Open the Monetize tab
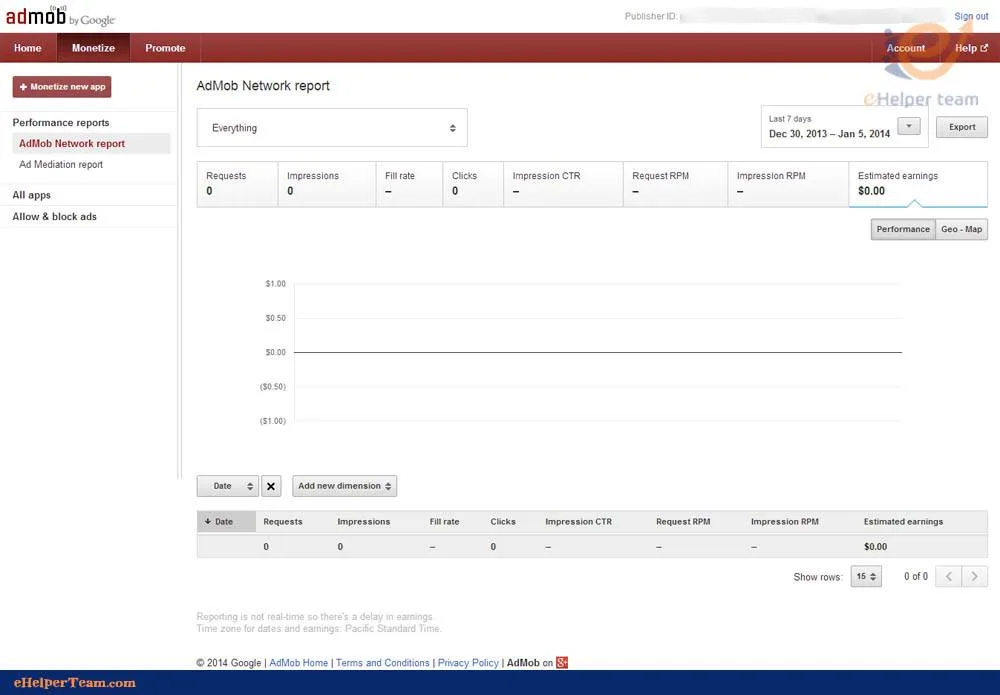Image resolution: width=1000 pixels, height=695 pixels. click(93, 48)
